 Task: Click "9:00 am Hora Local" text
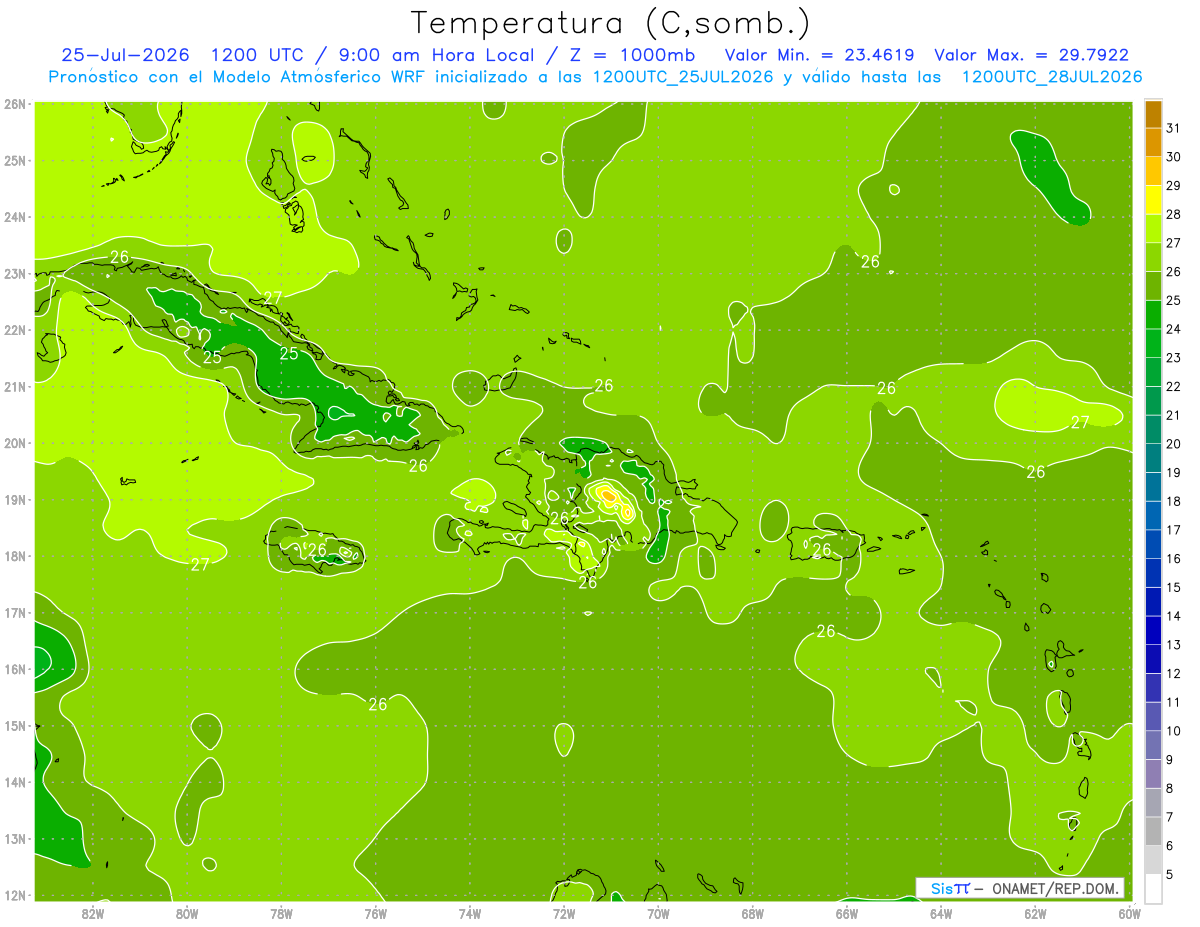[438, 55]
